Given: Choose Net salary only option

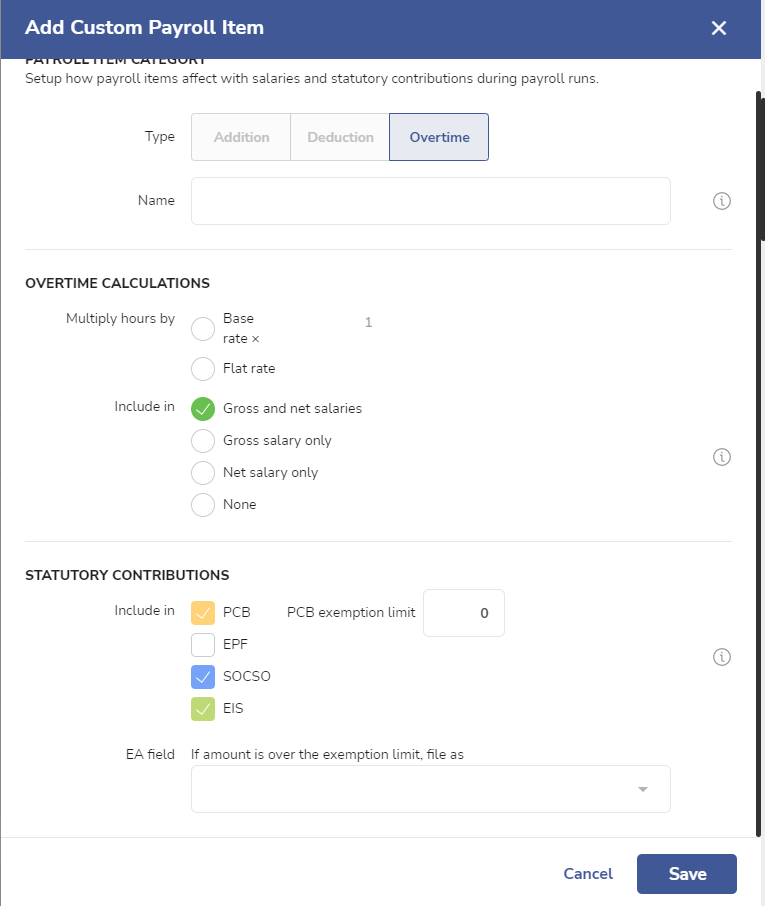Looking at the screenshot, I should pyautogui.click(x=203, y=473).
